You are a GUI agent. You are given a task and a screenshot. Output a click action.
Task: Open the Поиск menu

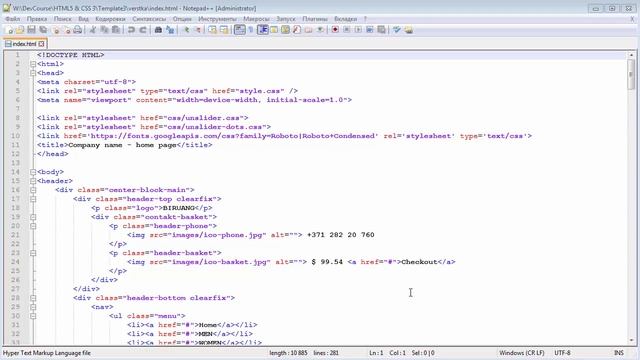tap(62, 19)
